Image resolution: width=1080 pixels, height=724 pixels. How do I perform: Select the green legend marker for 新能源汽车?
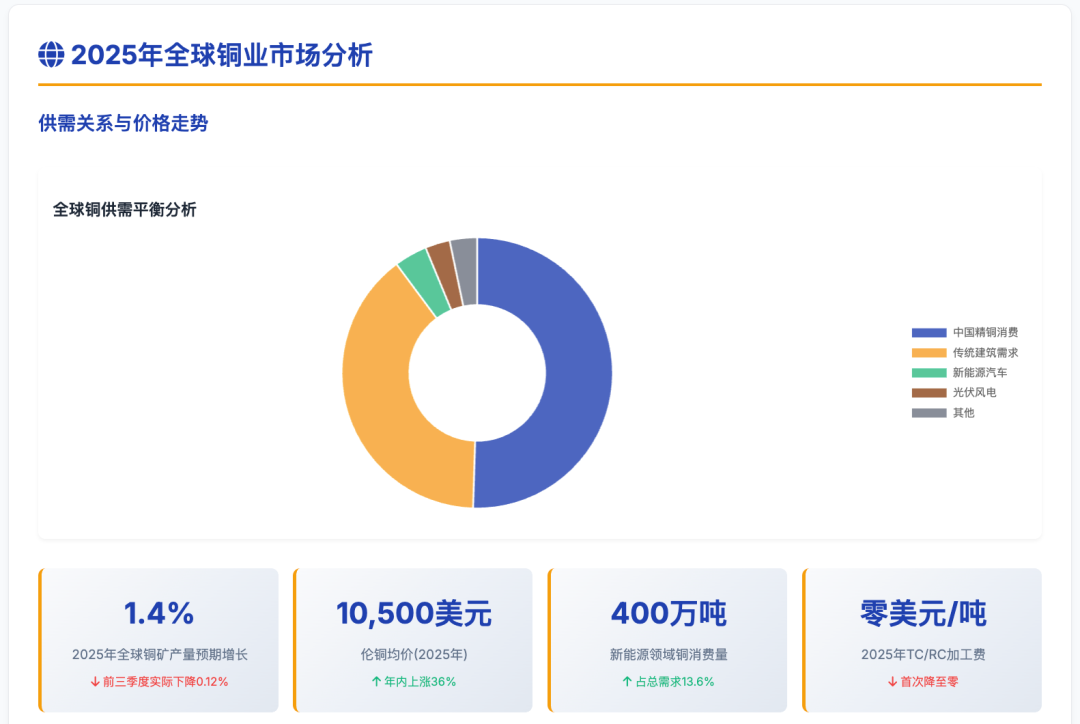tap(930, 372)
